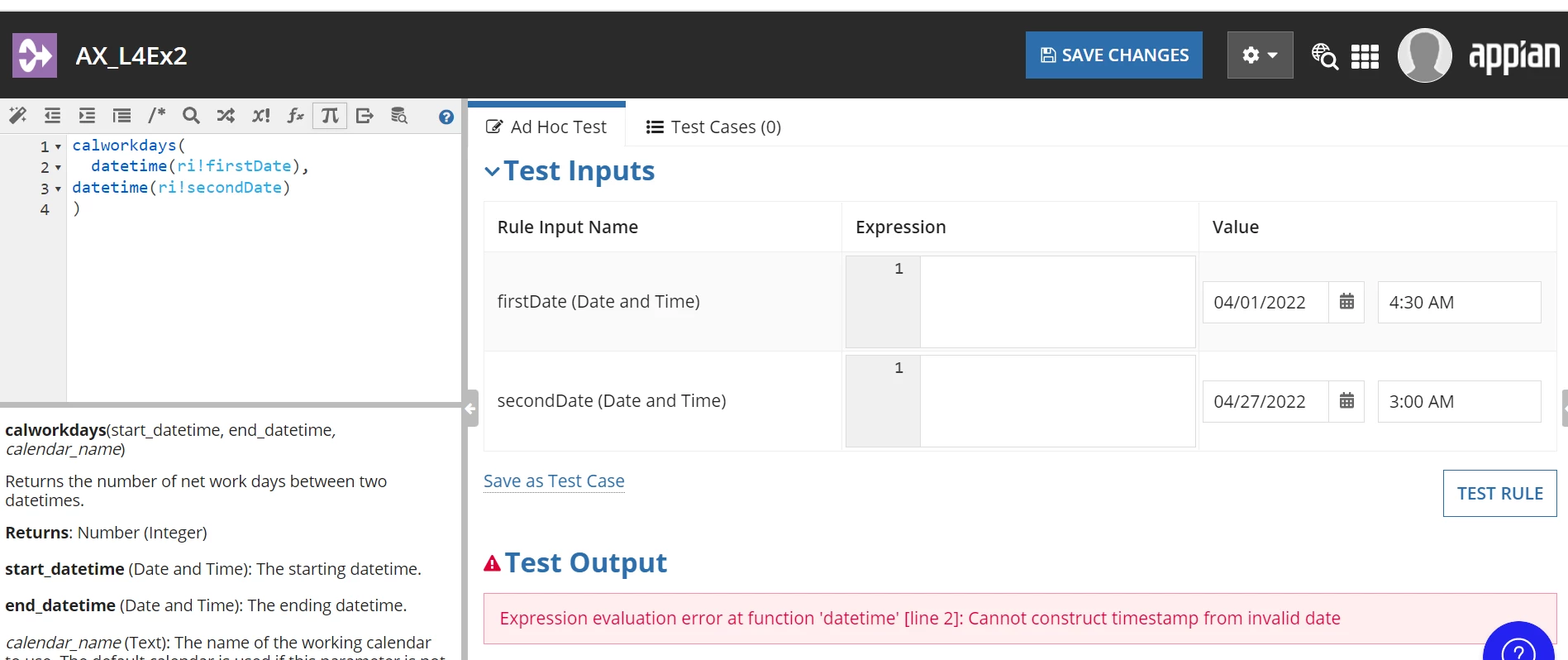
Task: Select the Ad Hoc Test tab
Action: click(546, 127)
